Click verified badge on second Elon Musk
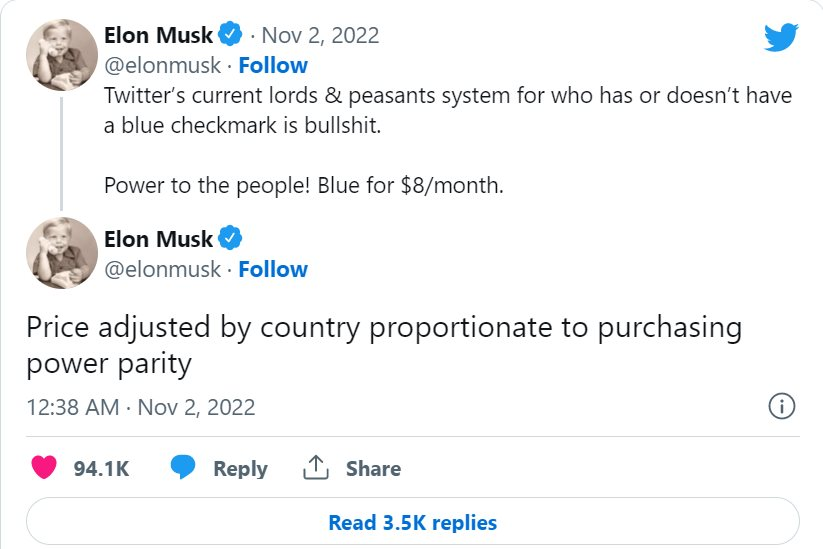The width and height of the screenshot is (823, 549). pyautogui.click(x=230, y=239)
